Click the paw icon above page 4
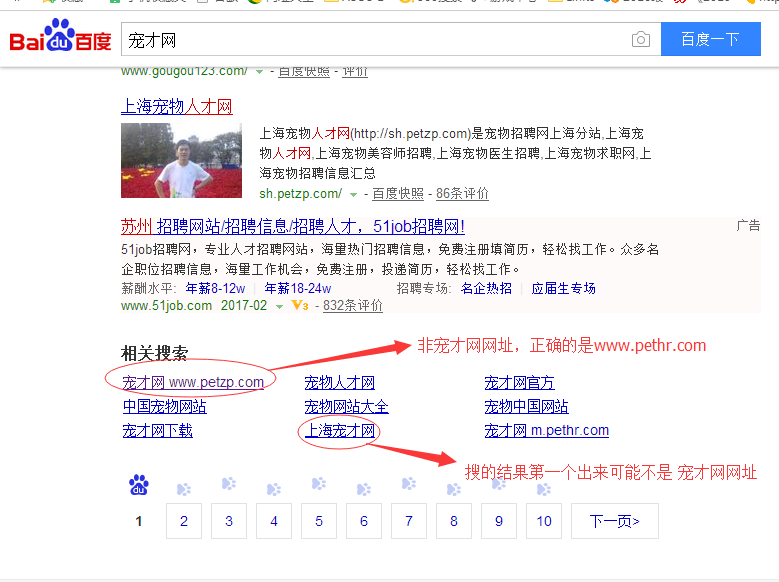779x582 pixels. tap(274, 489)
